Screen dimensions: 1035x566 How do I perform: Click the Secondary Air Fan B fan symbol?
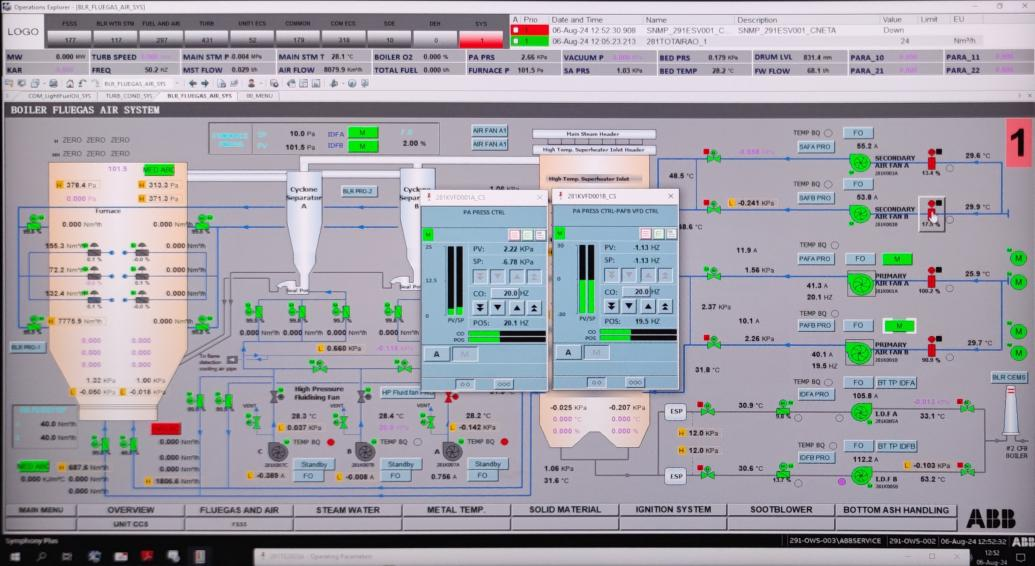pyautogui.click(x=859, y=212)
